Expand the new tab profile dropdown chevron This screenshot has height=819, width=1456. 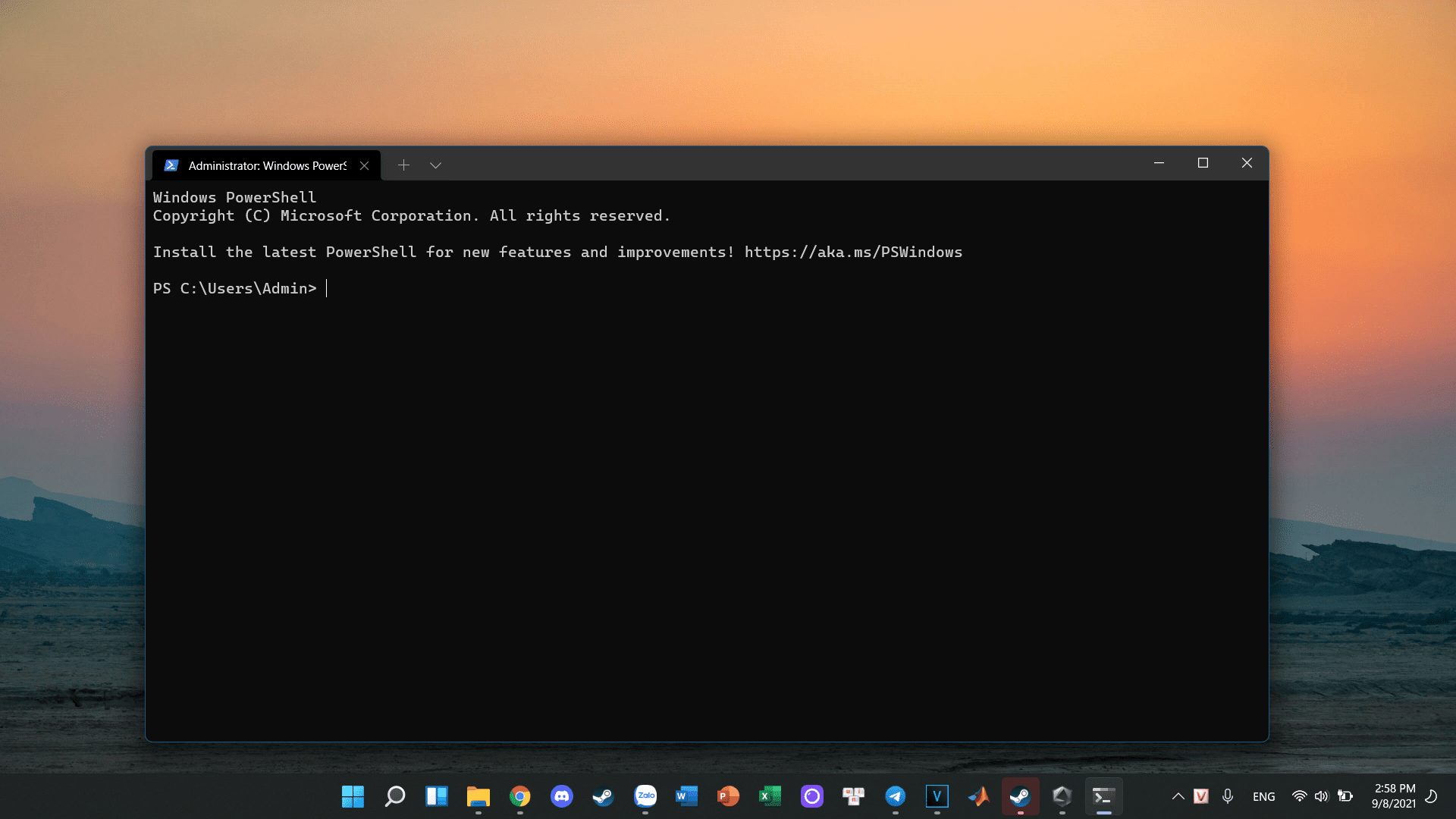coord(435,165)
